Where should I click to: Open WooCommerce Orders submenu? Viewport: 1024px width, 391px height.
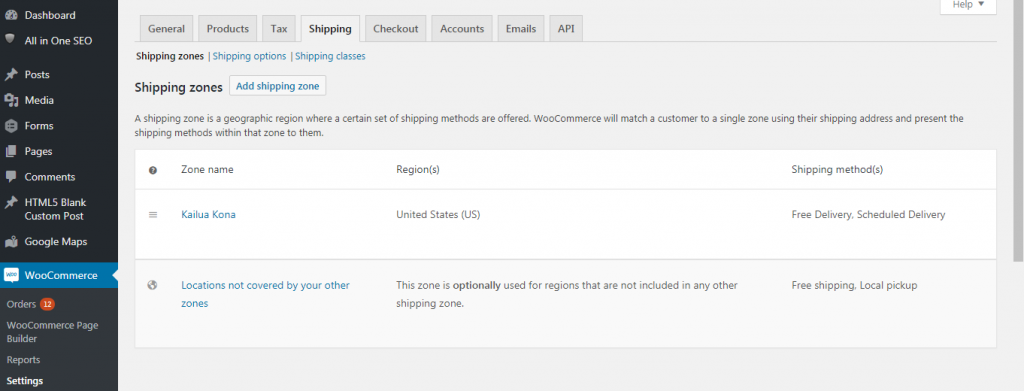[x=21, y=304]
